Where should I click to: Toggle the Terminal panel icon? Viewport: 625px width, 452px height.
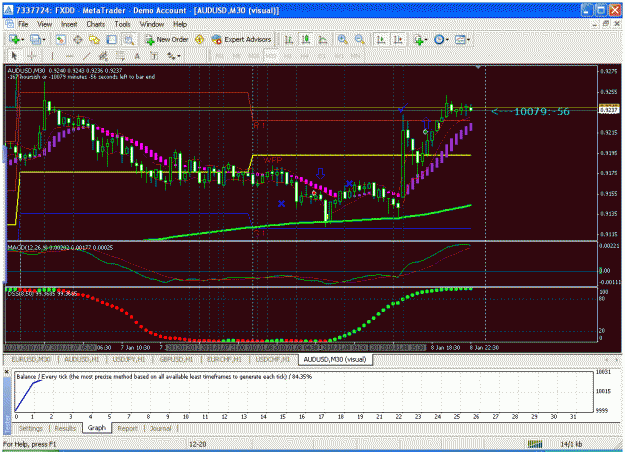point(112,39)
